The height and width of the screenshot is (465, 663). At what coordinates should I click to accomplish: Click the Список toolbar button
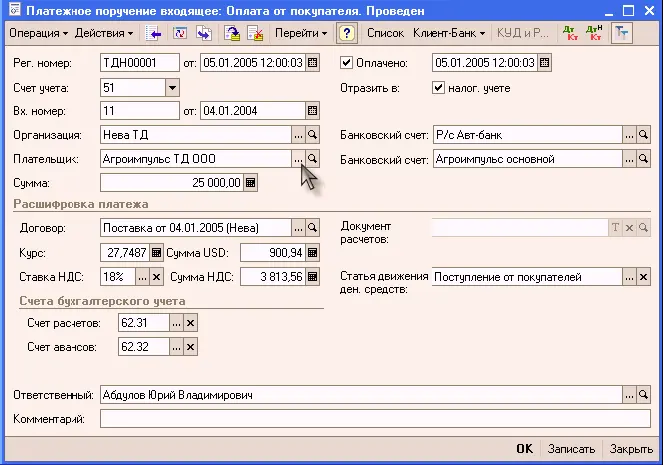[x=385, y=33]
